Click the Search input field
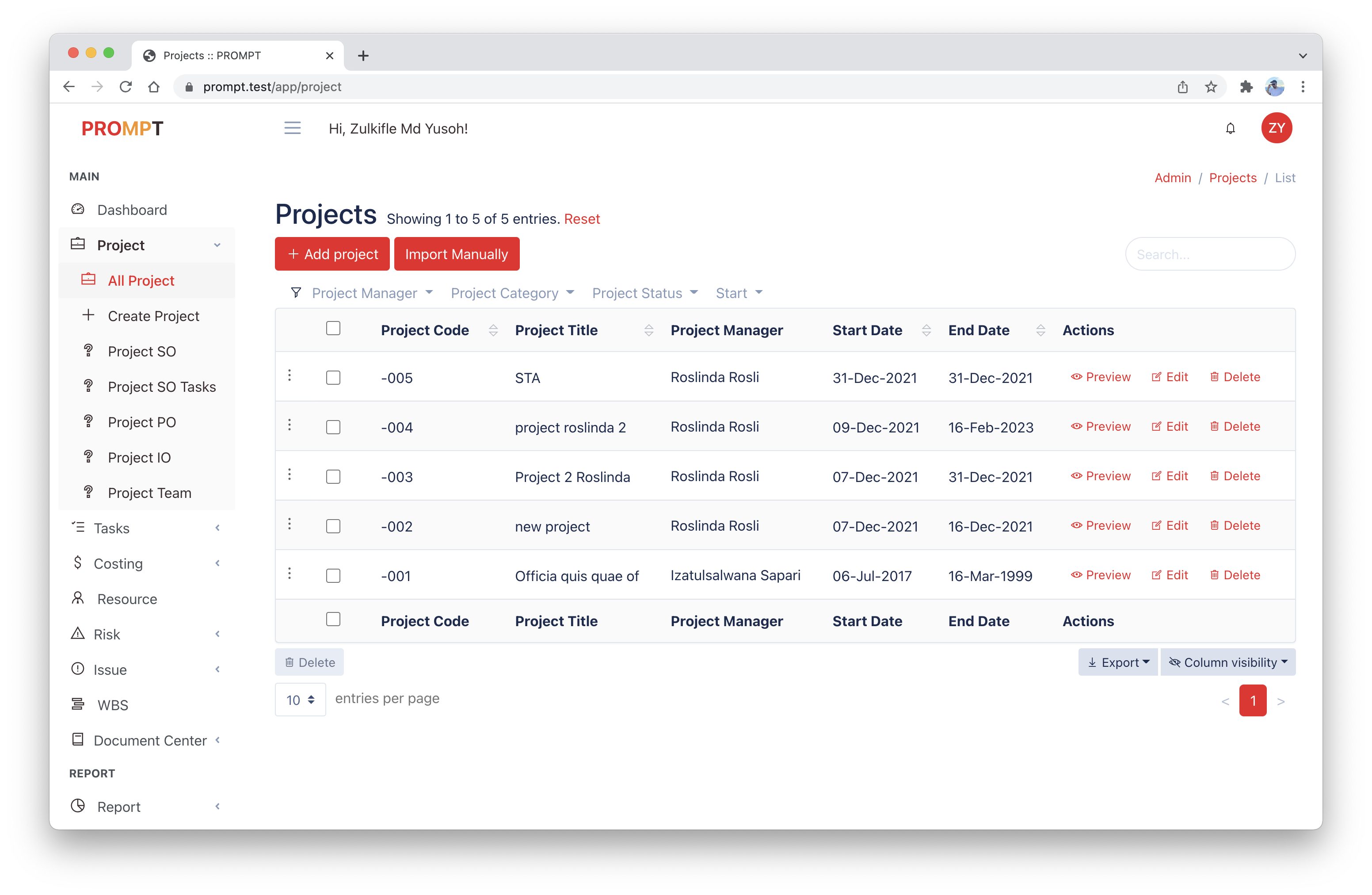This screenshot has height=895, width=1372. point(1209,254)
